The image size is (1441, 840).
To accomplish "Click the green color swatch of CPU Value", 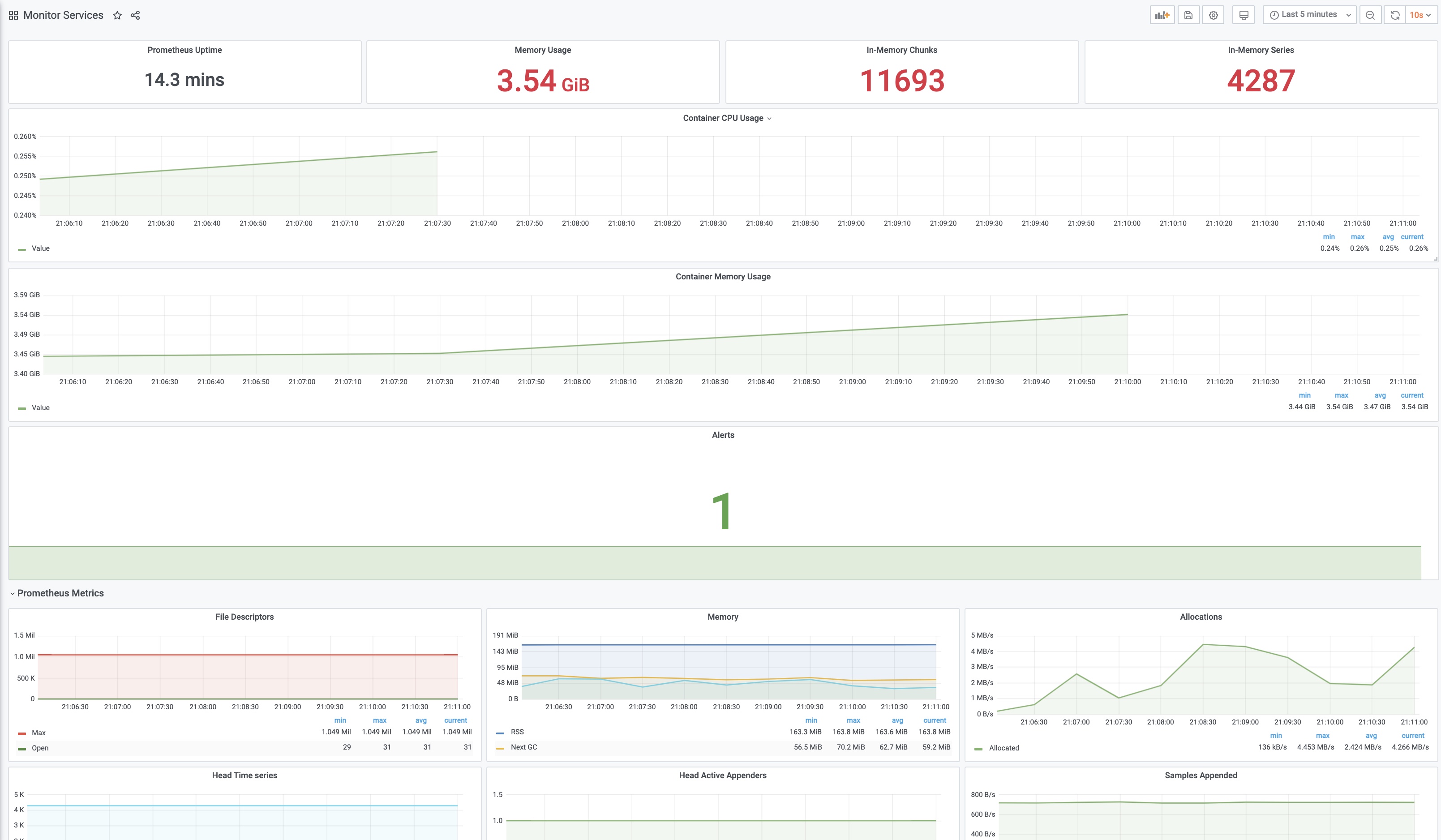I will (x=22, y=250).
